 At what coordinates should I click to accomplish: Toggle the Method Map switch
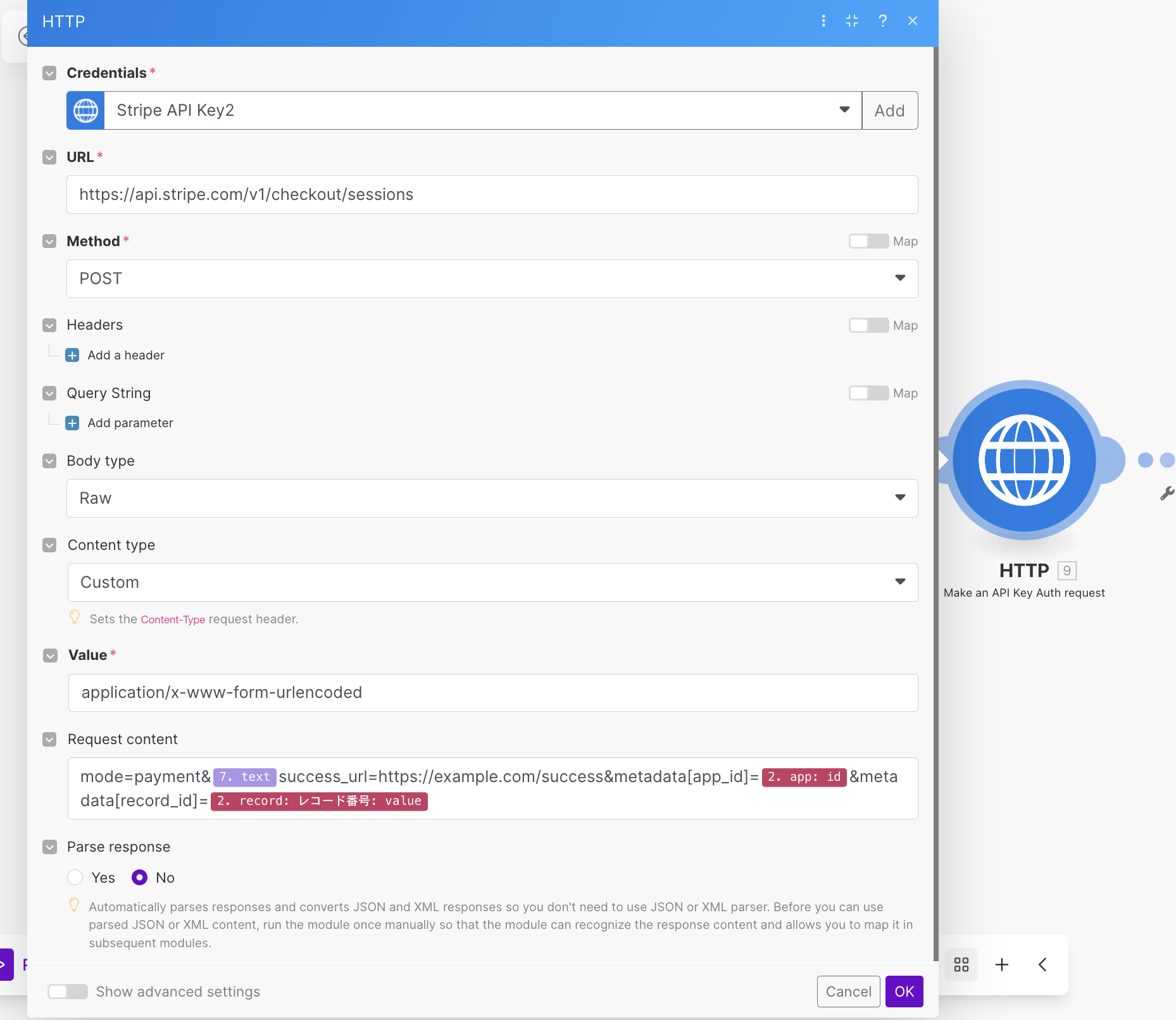(x=868, y=241)
